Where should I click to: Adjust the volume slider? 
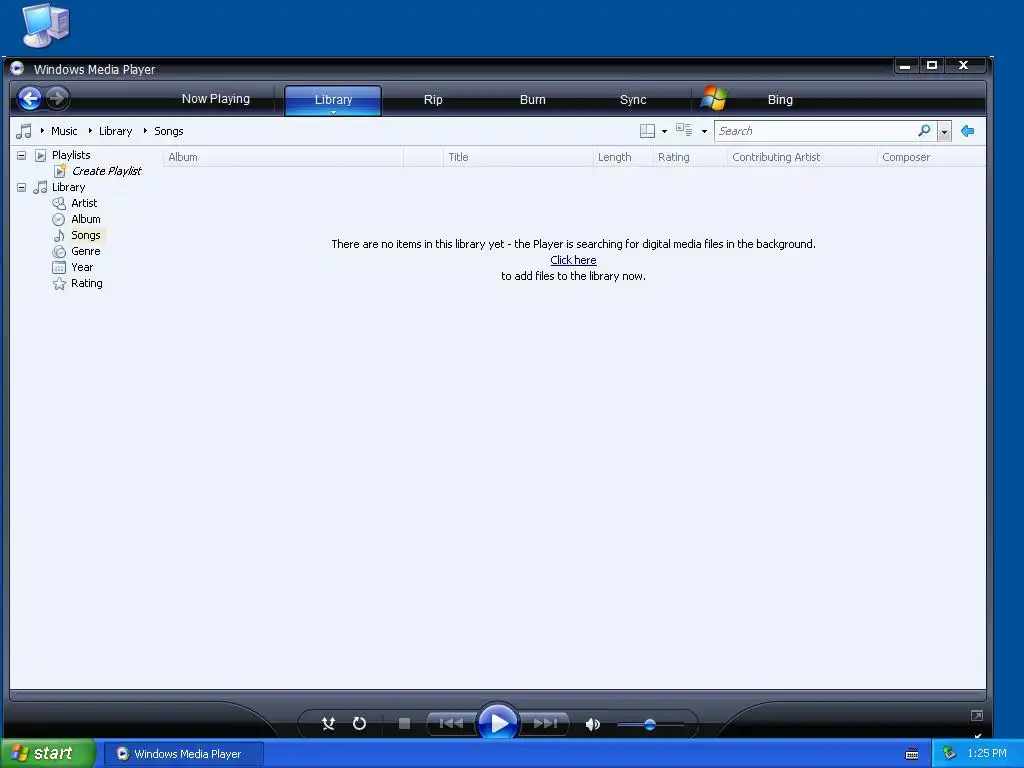(x=650, y=724)
